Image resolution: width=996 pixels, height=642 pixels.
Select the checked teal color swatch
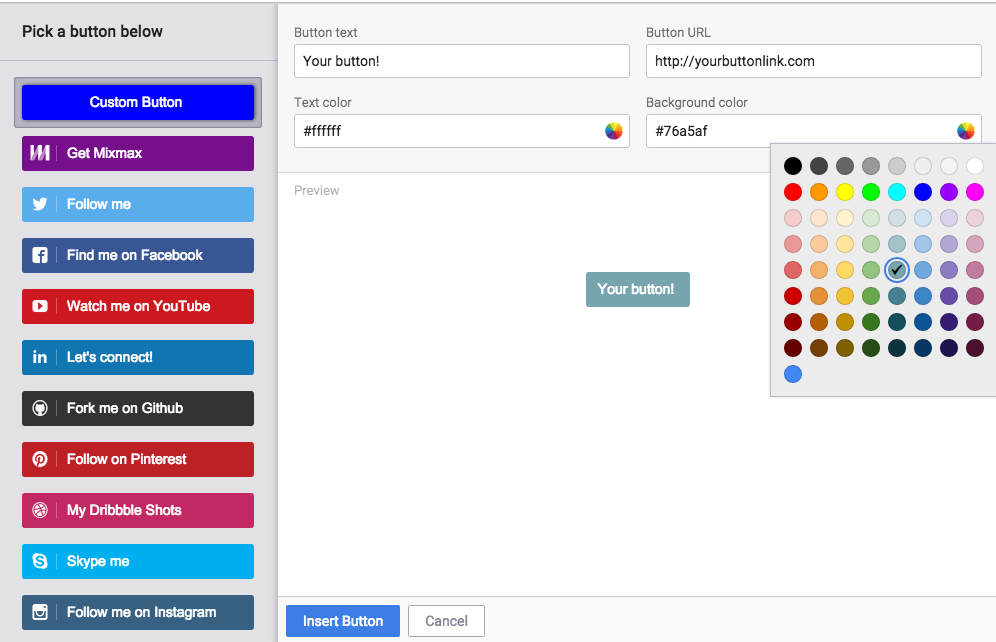click(x=897, y=270)
